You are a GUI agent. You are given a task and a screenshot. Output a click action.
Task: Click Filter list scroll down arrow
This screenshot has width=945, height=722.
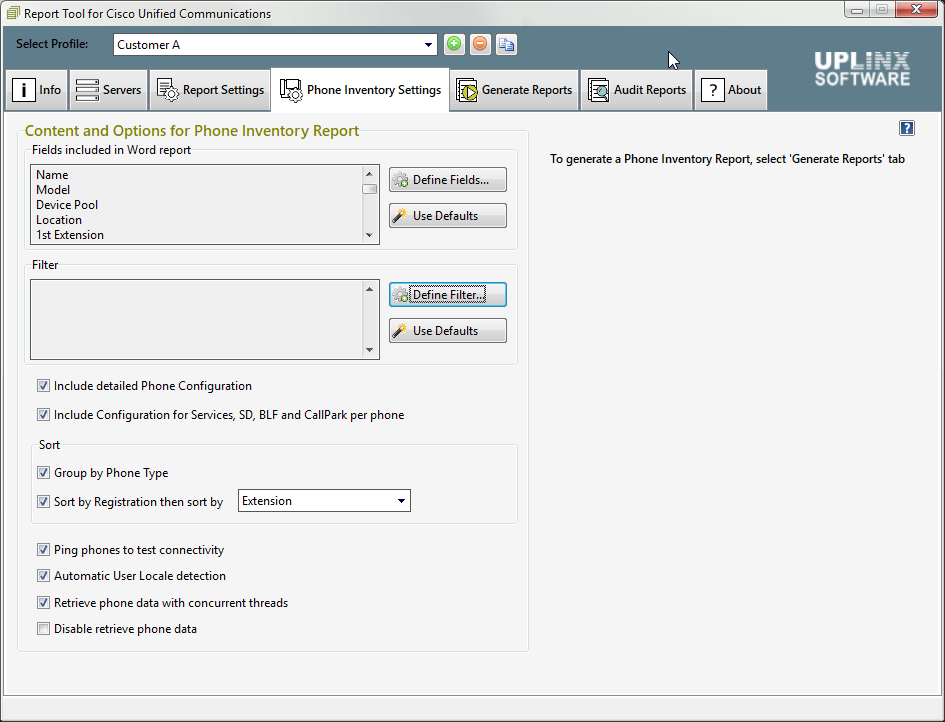tap(369, 350)
